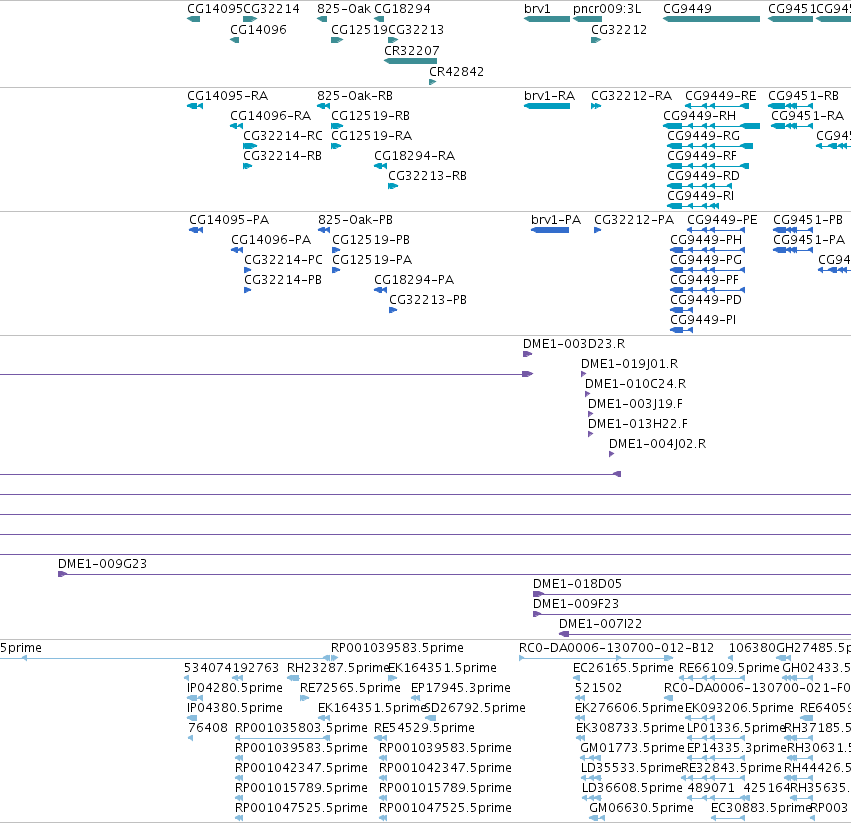
Task: Select the brv1 gene feature
Action: click(547, 19)
